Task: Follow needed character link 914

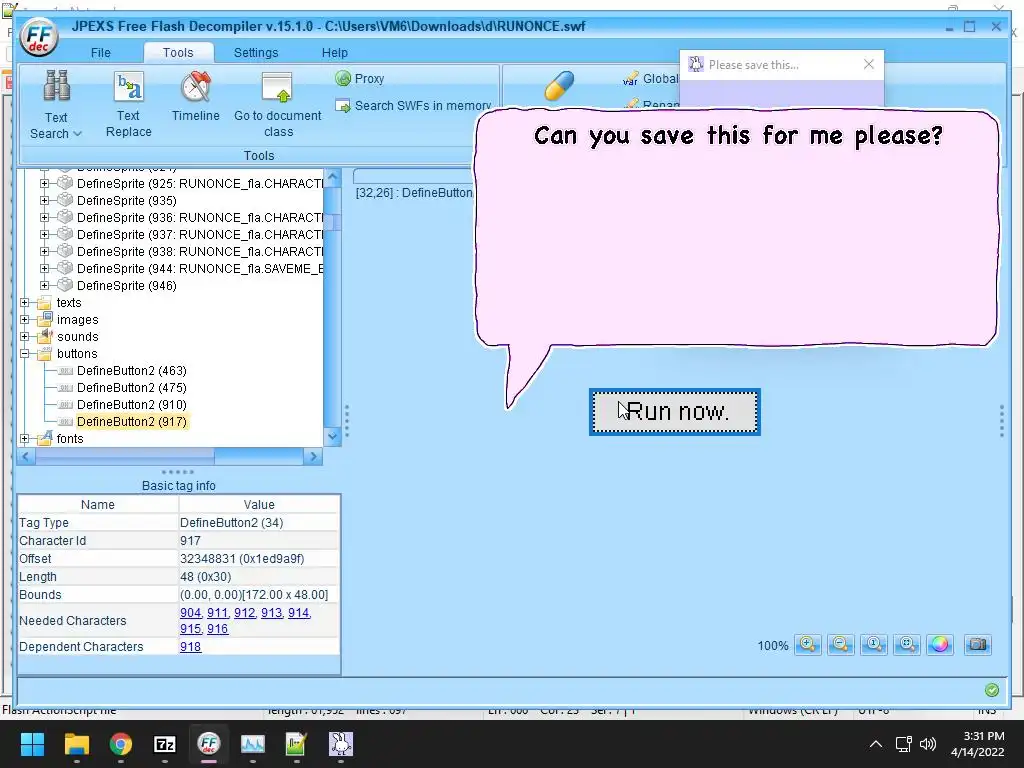Action: (298, 613)
